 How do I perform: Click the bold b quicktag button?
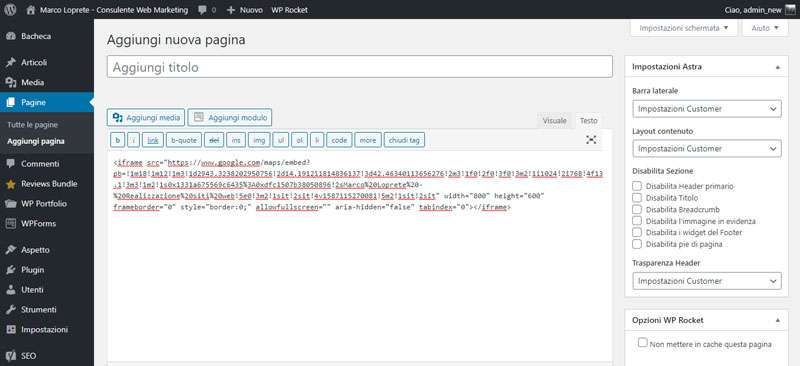pos(118,140)
